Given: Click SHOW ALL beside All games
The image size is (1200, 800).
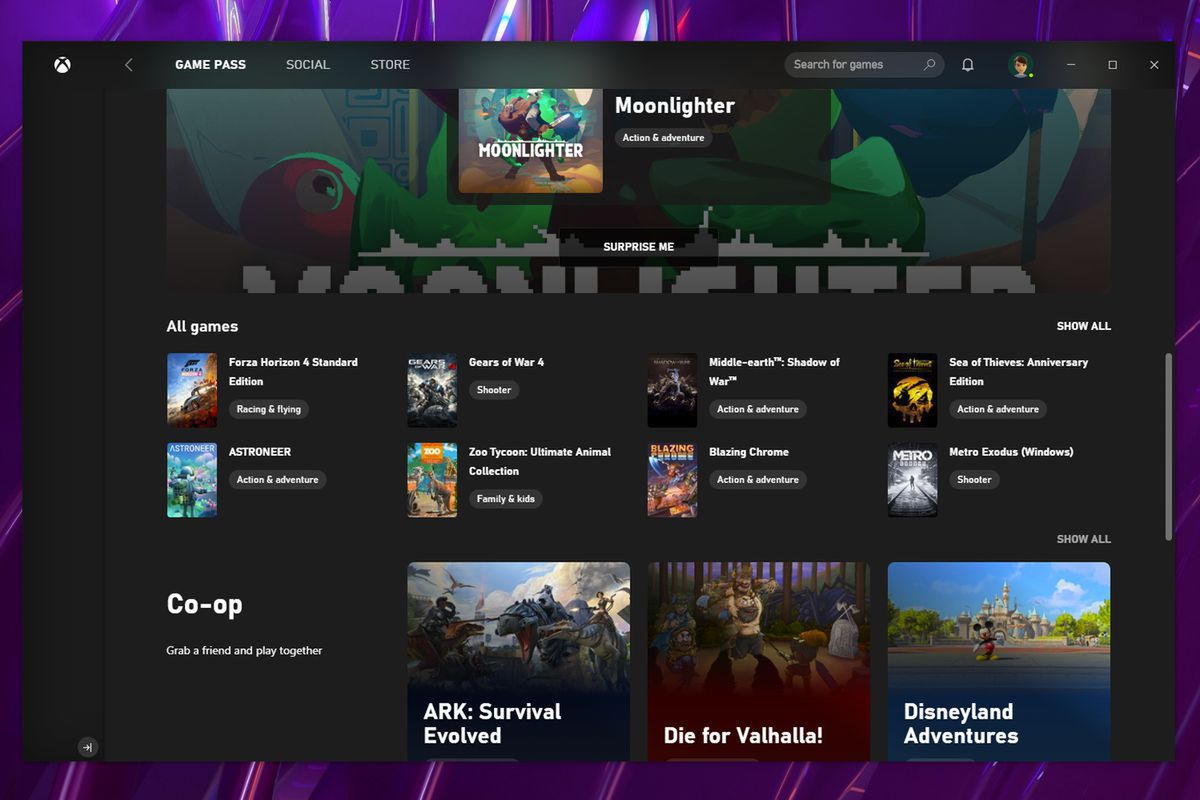Looking at the screenshot, I should click(1083, 326).
